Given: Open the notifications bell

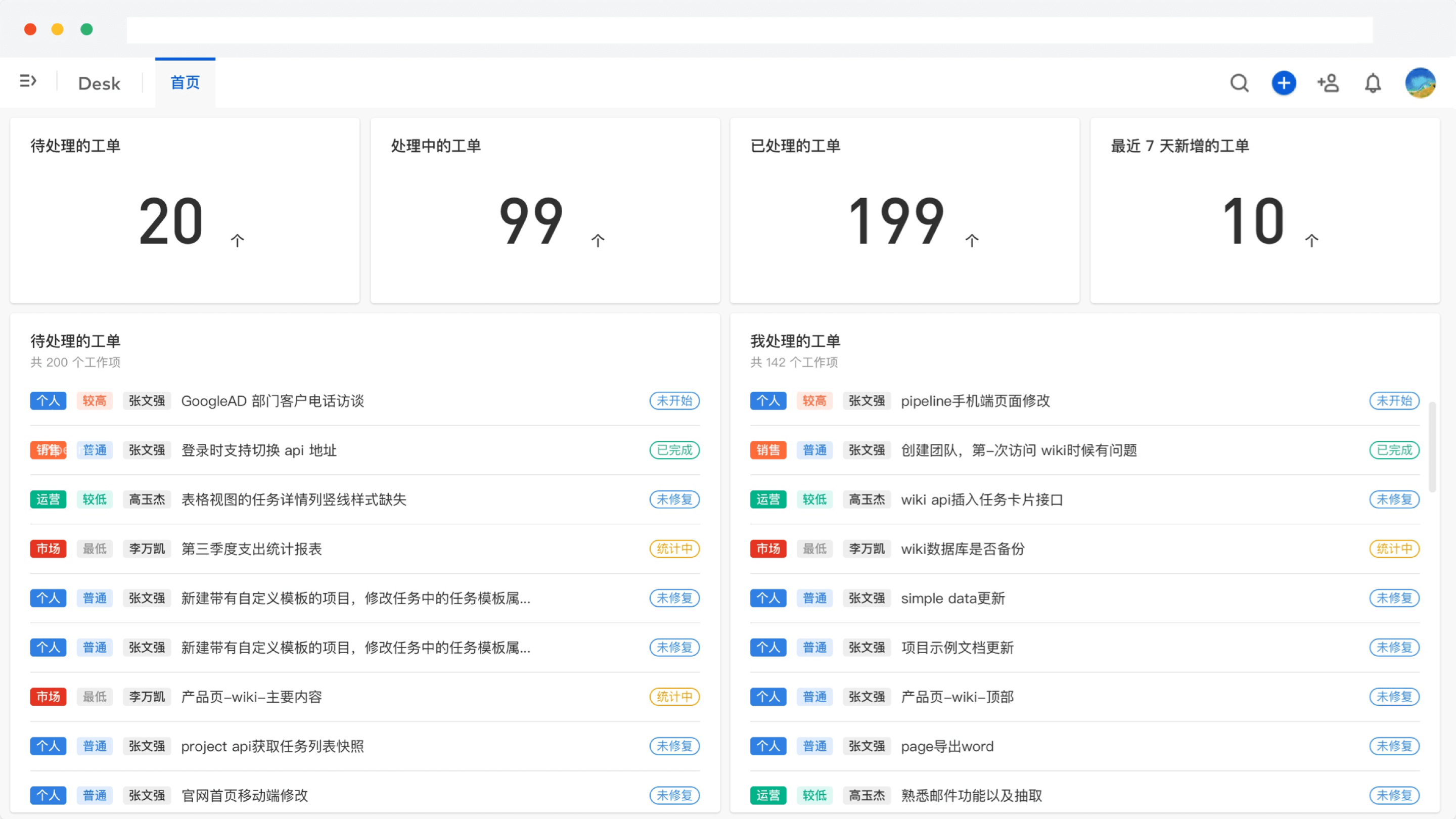Looking at the screenshot, I should pos(1373,83).
